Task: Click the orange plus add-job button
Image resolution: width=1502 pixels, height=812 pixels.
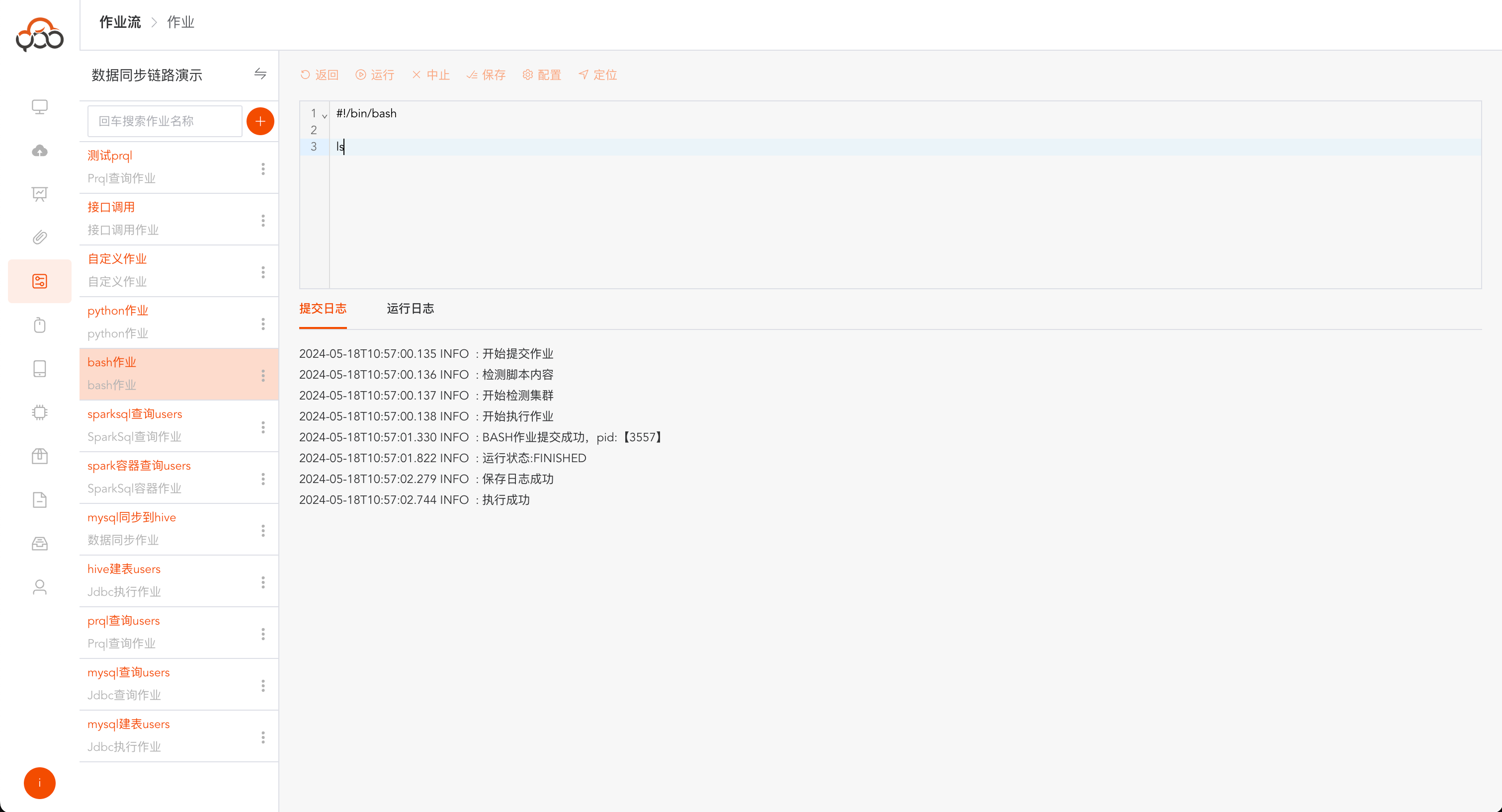Action: (260, 121)
